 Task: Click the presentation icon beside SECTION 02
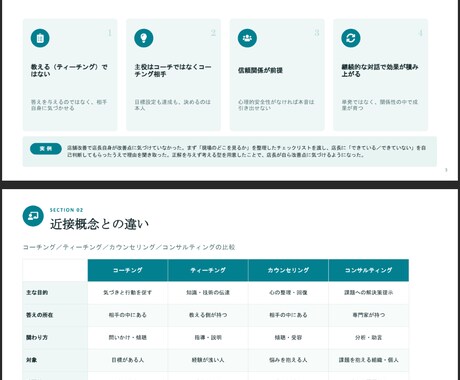pos(33,216)
